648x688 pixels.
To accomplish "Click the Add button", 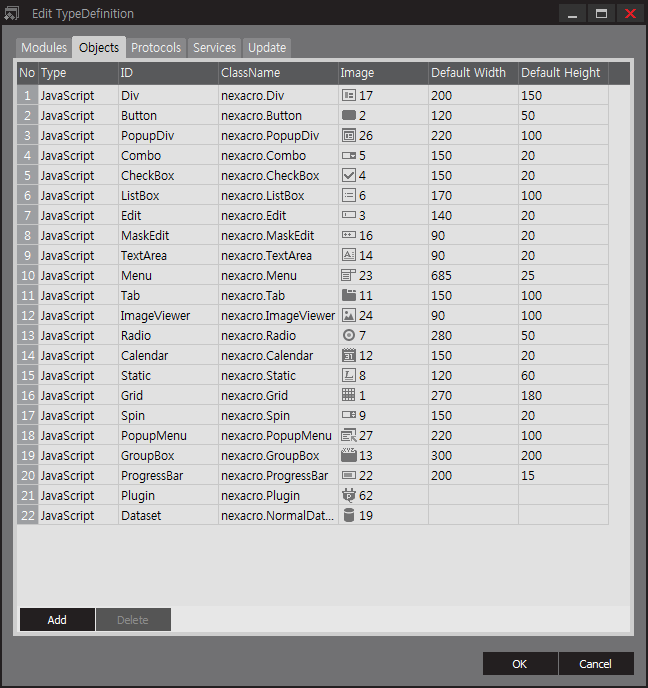I will (57, 620).
